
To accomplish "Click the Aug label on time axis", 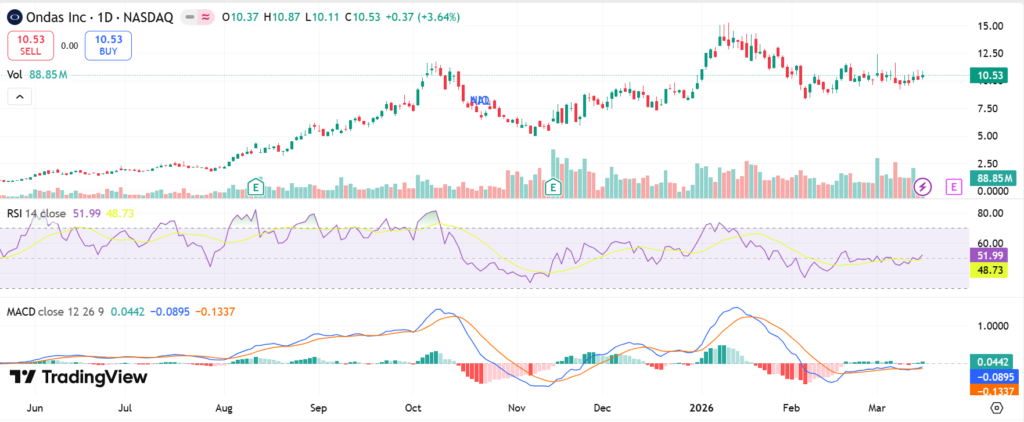I will tap(224, 408).
